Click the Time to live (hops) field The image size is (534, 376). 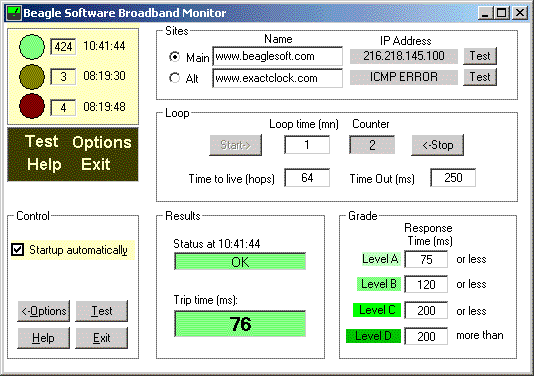[x=307, y=177]
